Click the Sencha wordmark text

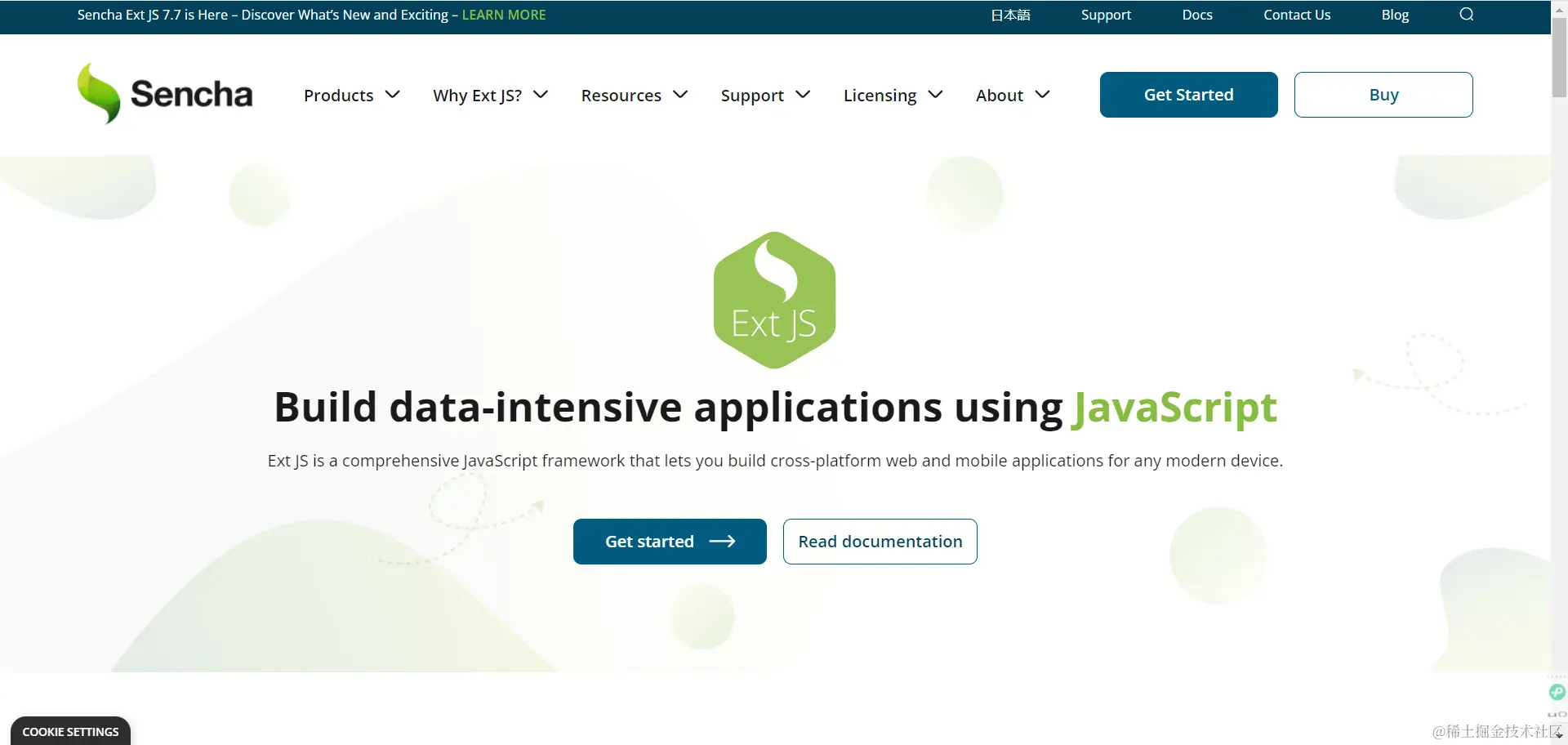(191, 94)
